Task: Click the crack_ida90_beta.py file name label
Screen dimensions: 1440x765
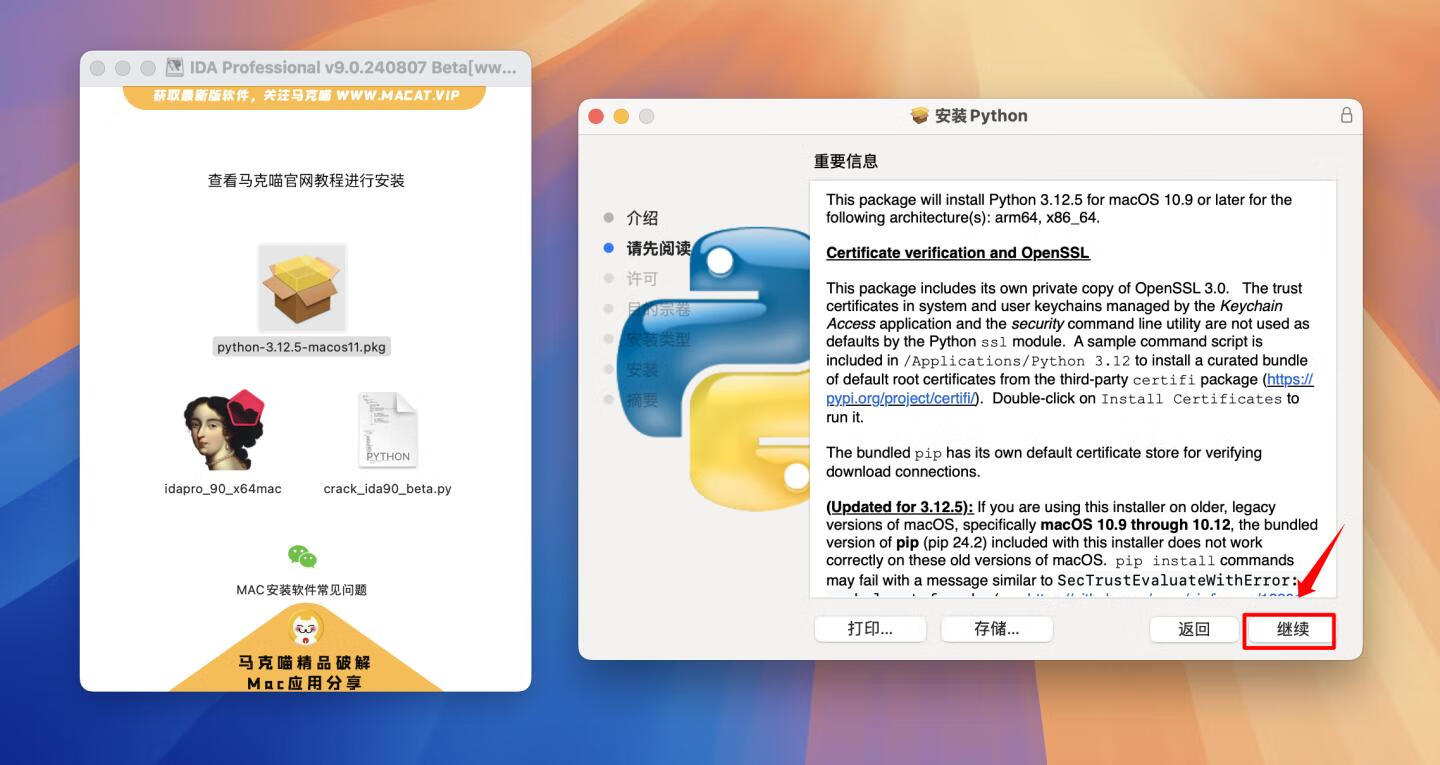Action: click(387, 489)
